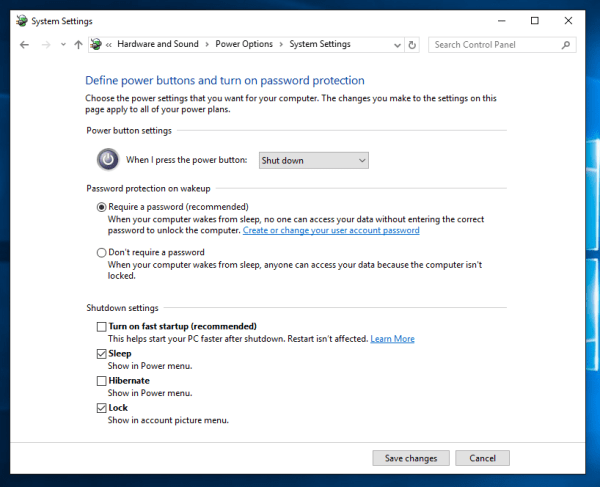Expand the address bar history dropdown
Viewport: 600px width, 487px height.
(396, 45)
